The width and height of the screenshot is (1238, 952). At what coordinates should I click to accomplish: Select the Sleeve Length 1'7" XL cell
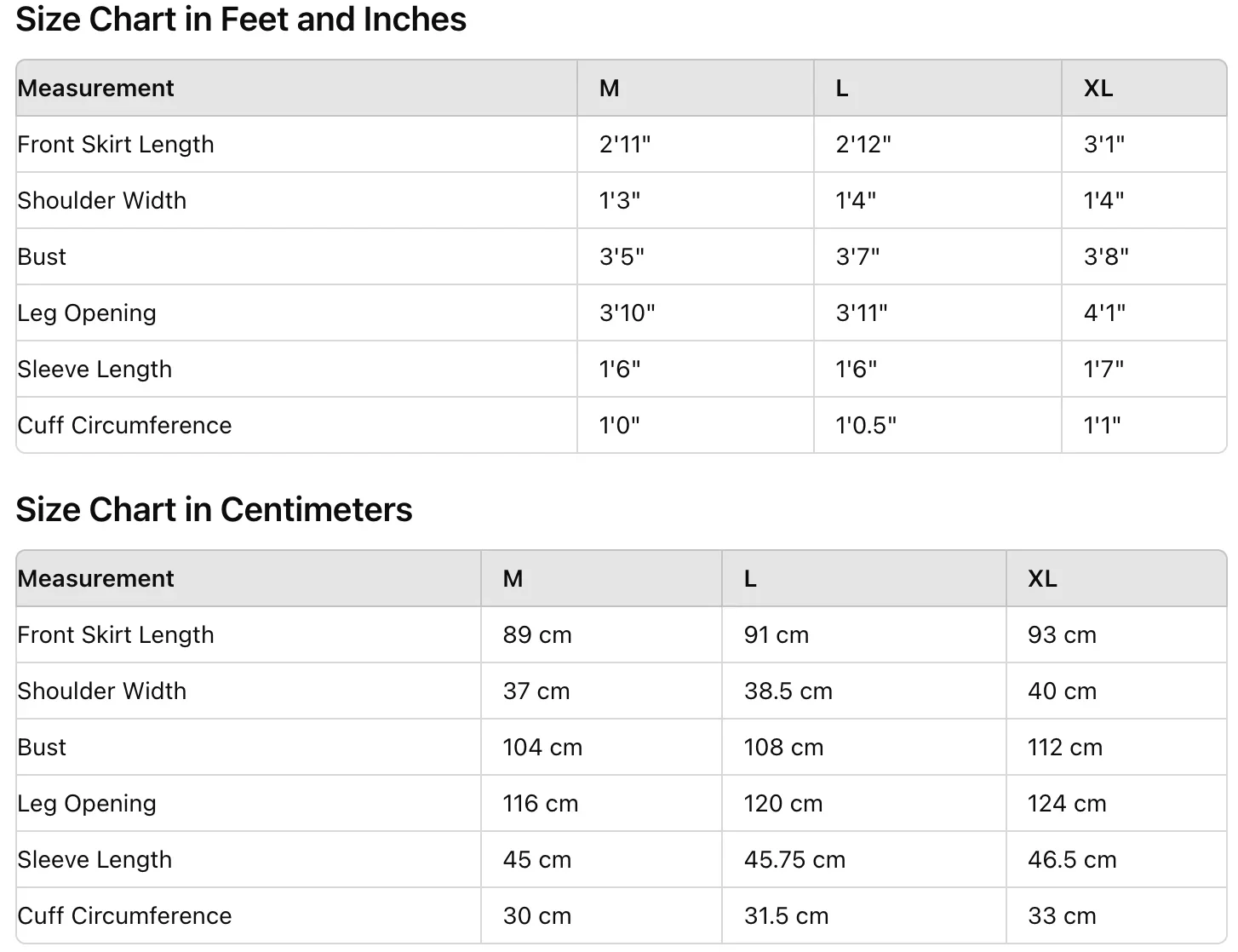[x=1103, y=369]
